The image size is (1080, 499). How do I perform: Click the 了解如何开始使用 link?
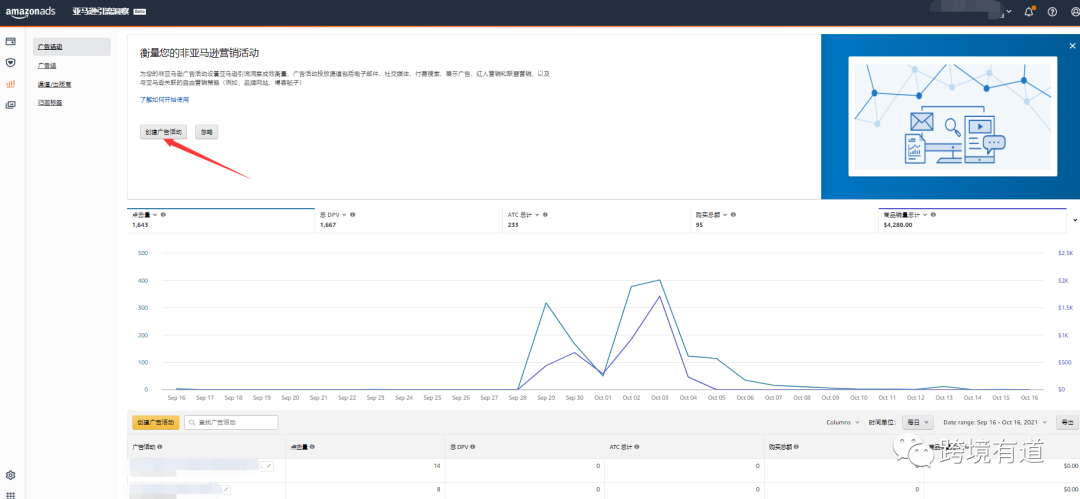point(164,99)
